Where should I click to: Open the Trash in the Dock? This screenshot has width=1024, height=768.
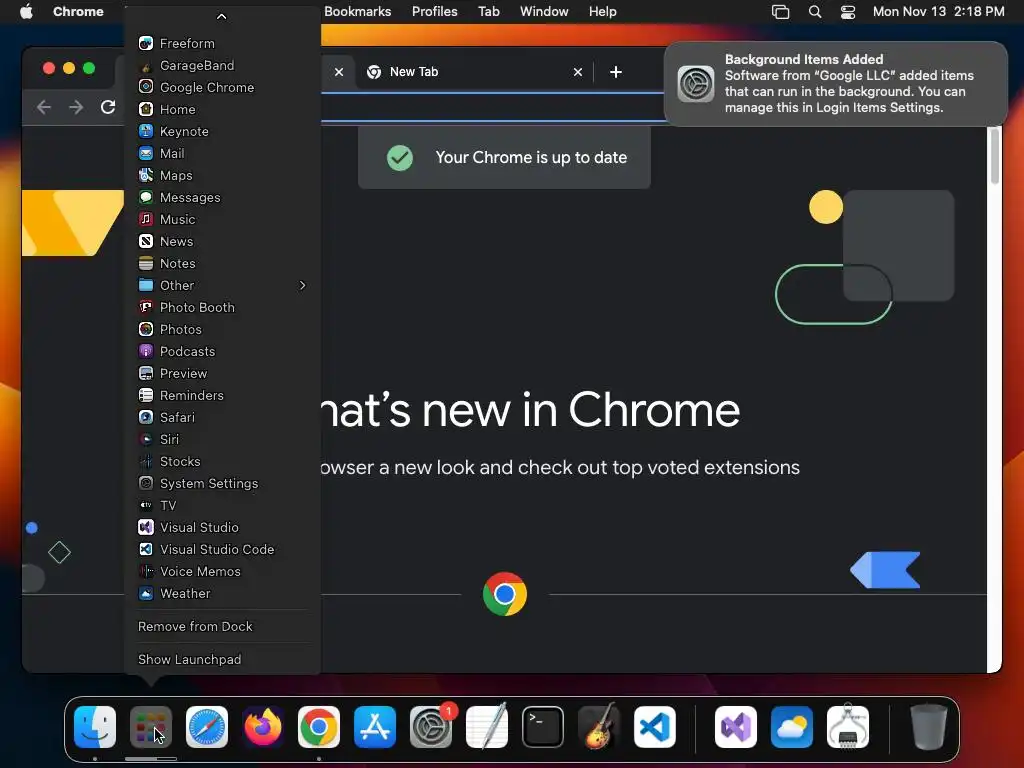click(x=929, y=726)
